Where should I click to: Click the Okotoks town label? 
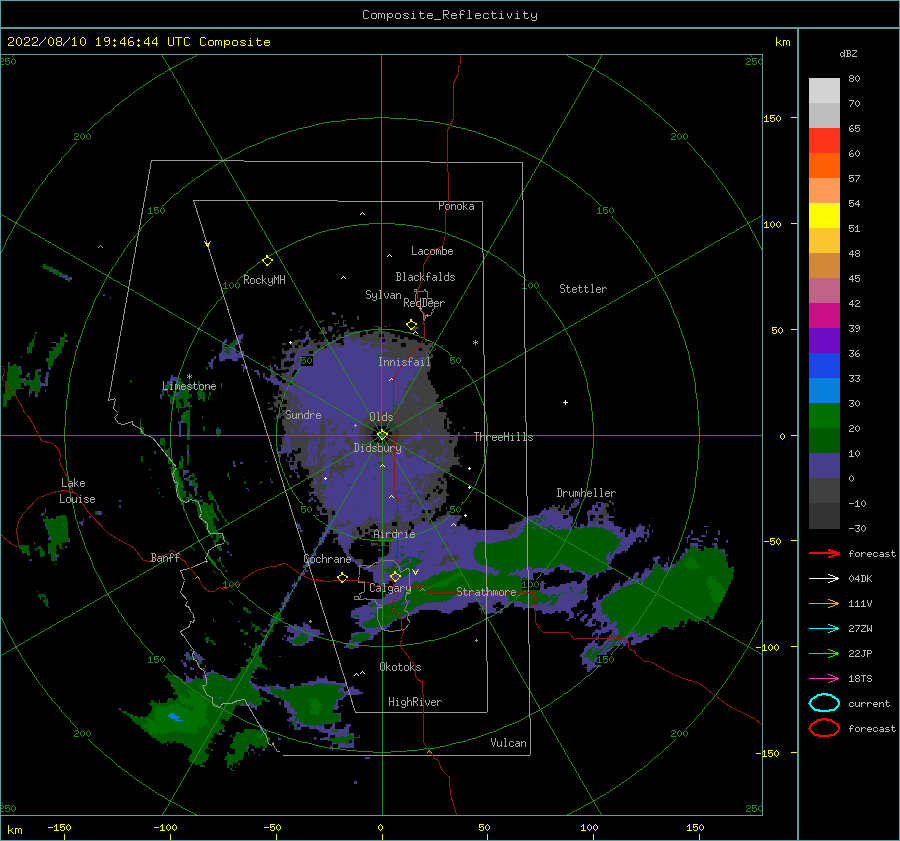tap(400, 667)
